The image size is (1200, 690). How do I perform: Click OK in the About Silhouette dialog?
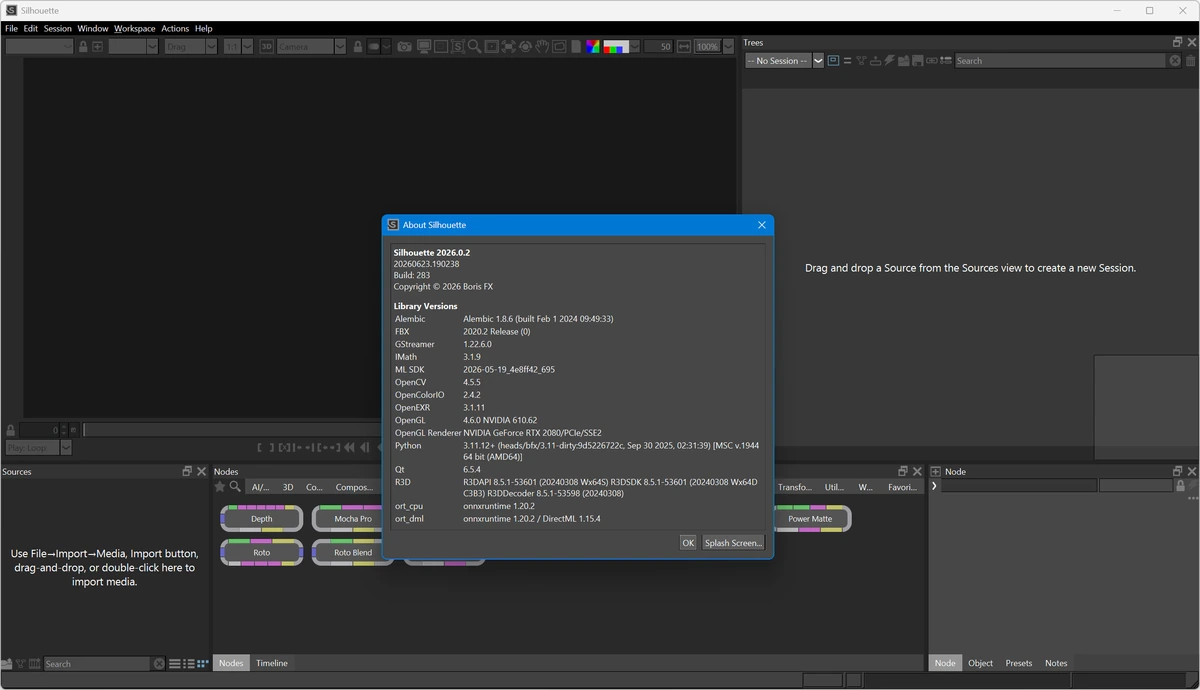(688, 542)
